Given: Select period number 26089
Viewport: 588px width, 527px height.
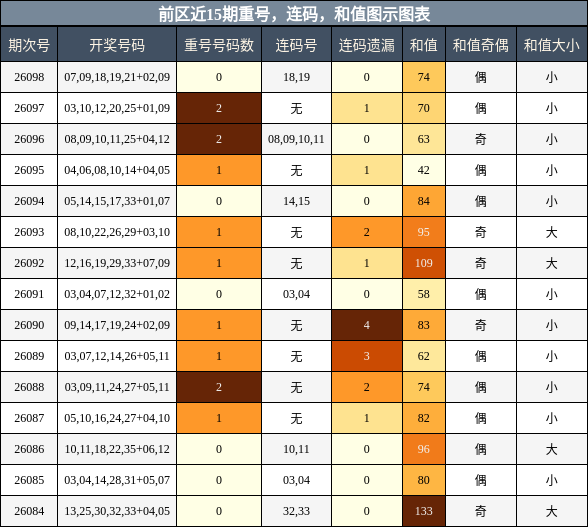Looking at the screenshot, I should coord(29,356).
